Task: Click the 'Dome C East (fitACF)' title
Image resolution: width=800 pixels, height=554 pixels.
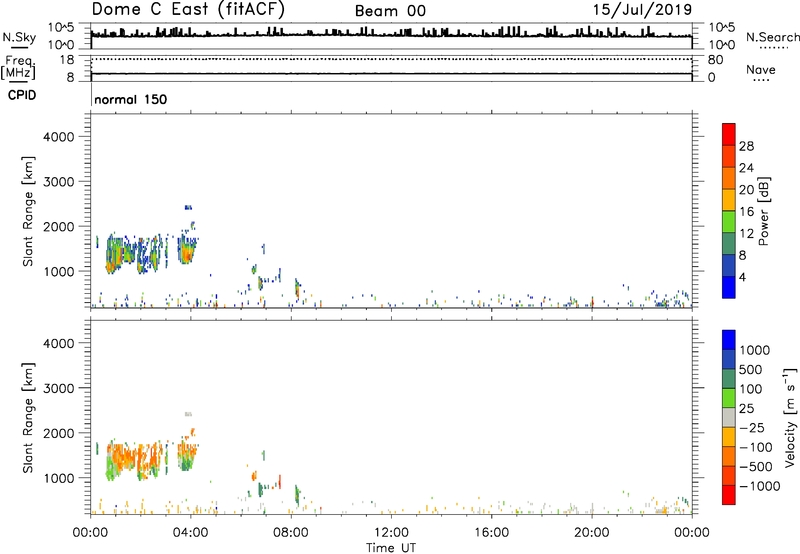Action: tap(188, 9)
